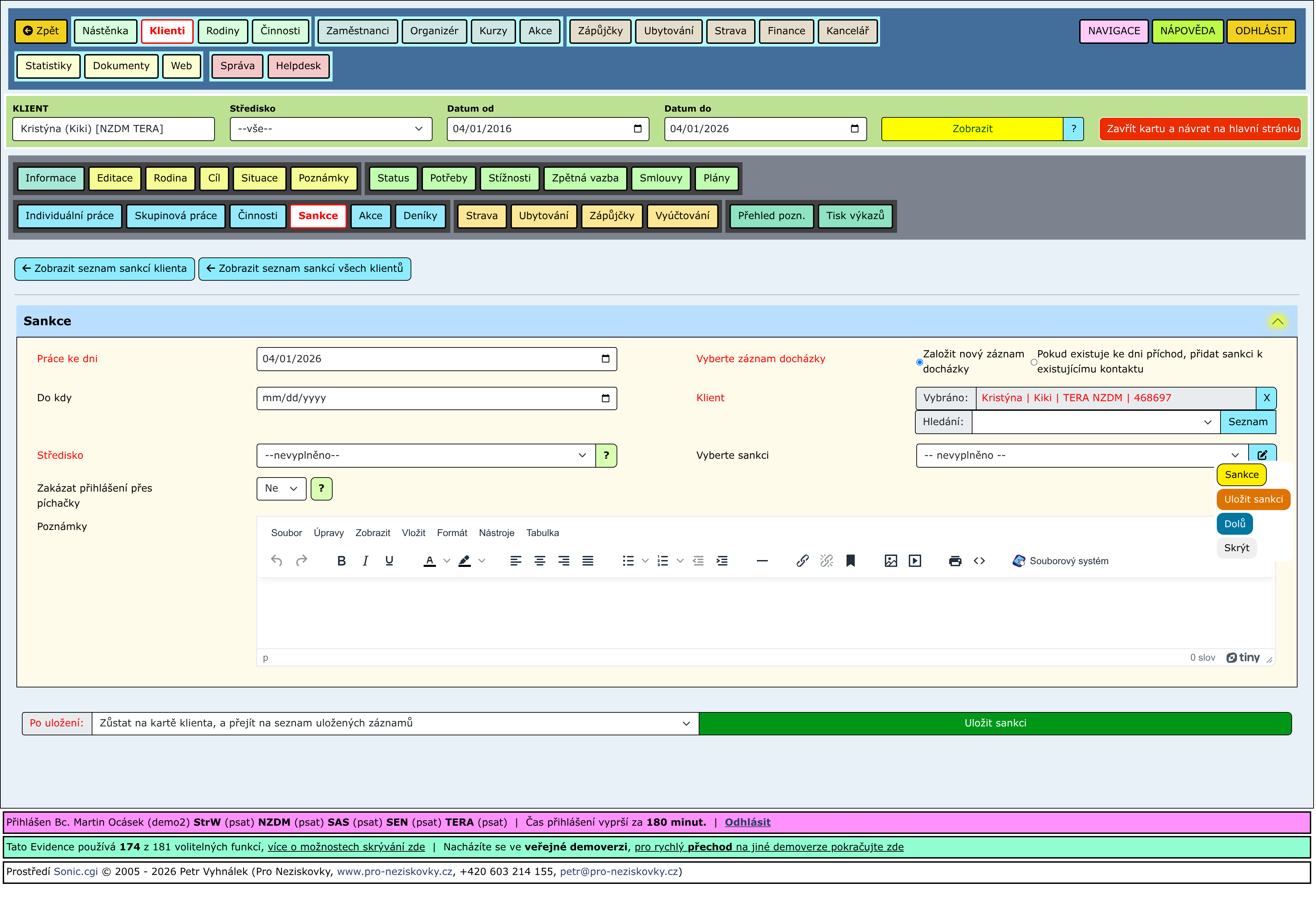Click the green Uložit sankci button
This screenshot has height=901, width=1316.
995,724
